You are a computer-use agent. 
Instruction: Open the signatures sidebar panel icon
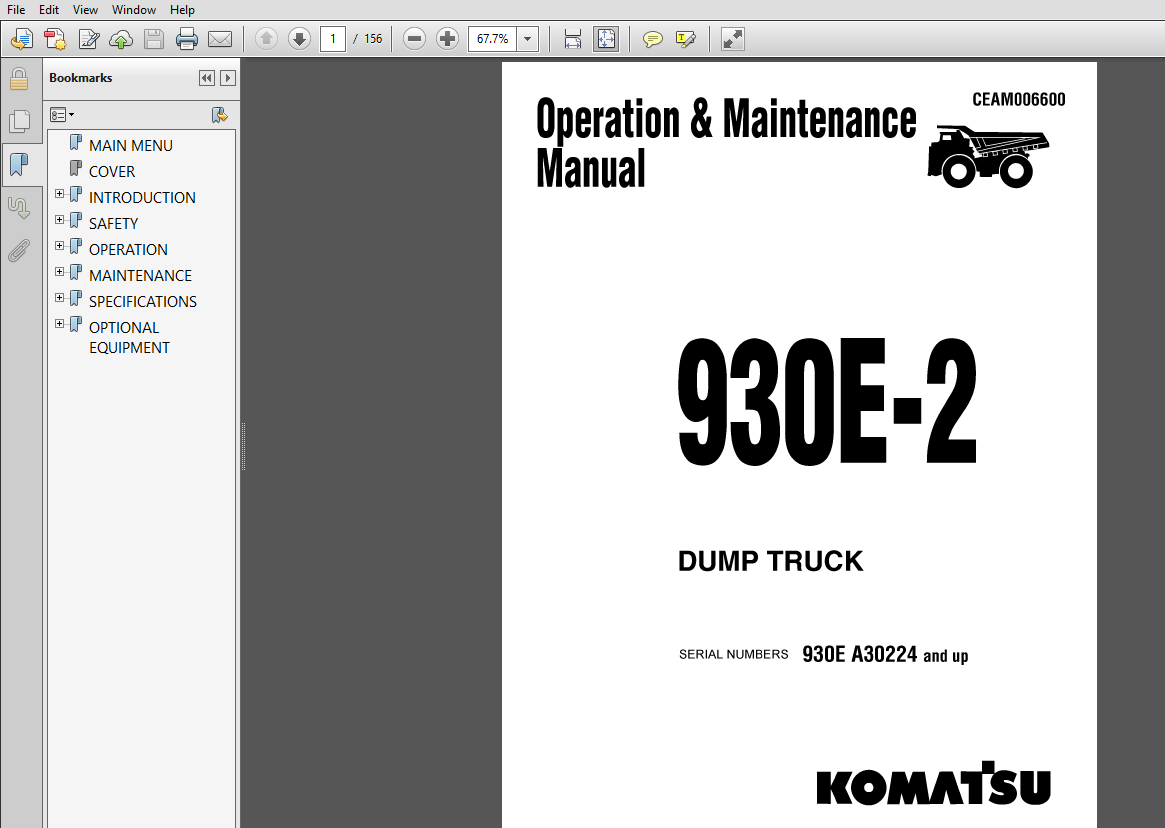click(x=19, y=208)
